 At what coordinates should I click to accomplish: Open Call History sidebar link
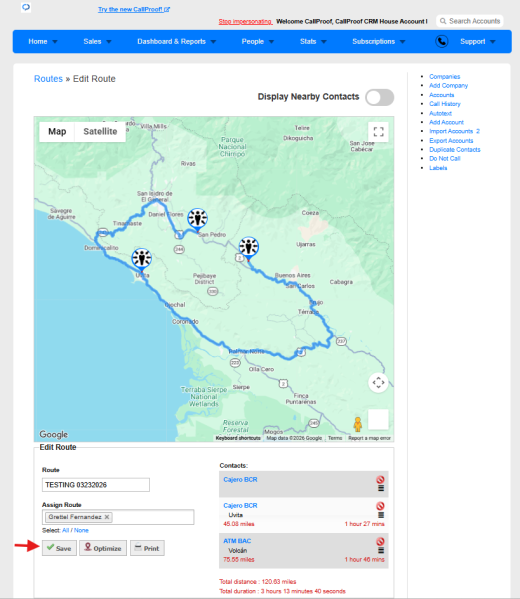pyautogui.click(x=445, y=104)
